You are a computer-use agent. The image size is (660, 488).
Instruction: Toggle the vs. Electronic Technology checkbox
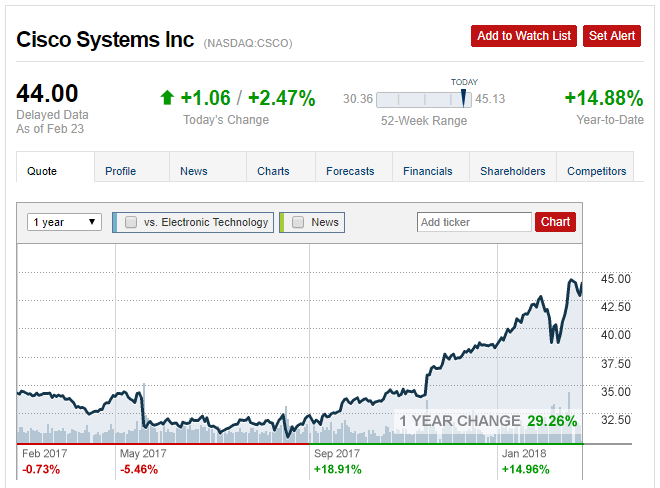131,222
